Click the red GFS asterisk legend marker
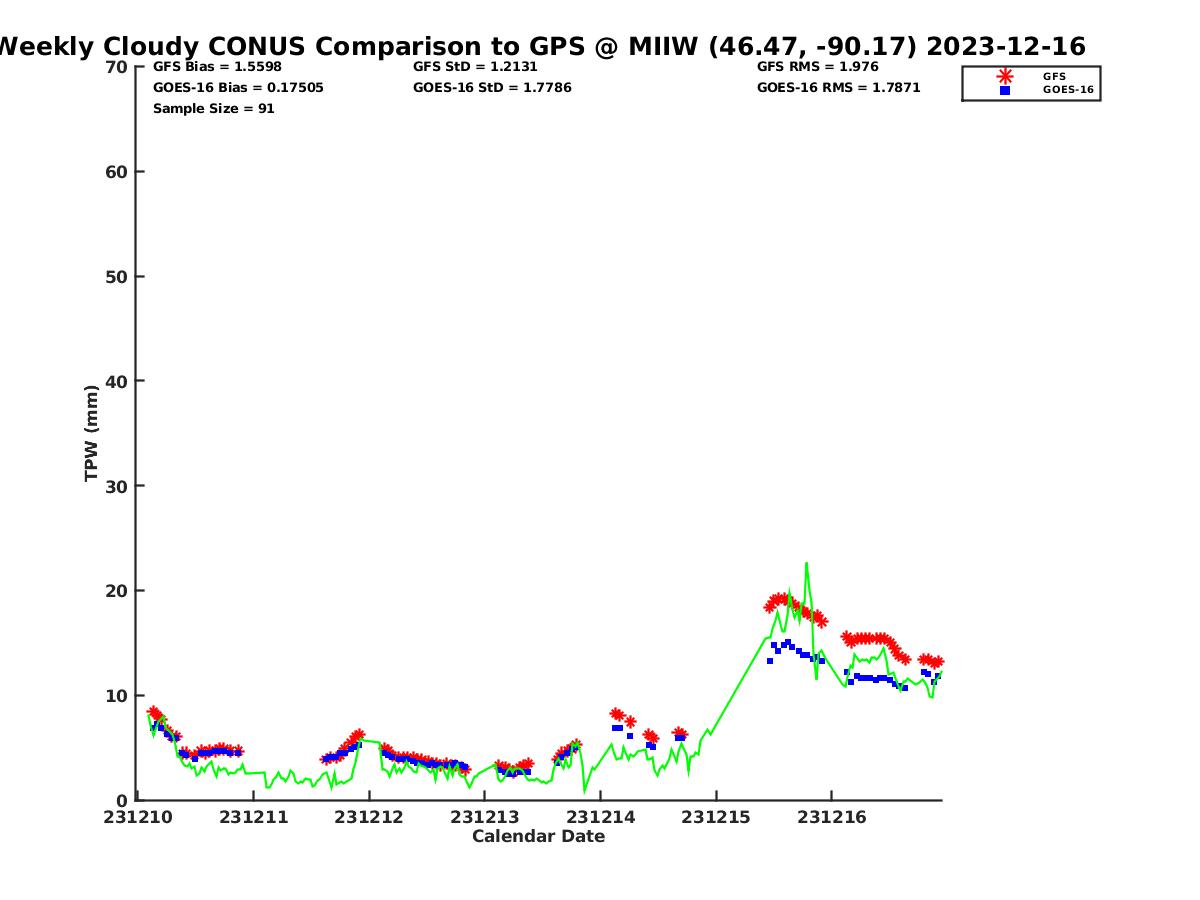1200x900 pixels. 1004,76
